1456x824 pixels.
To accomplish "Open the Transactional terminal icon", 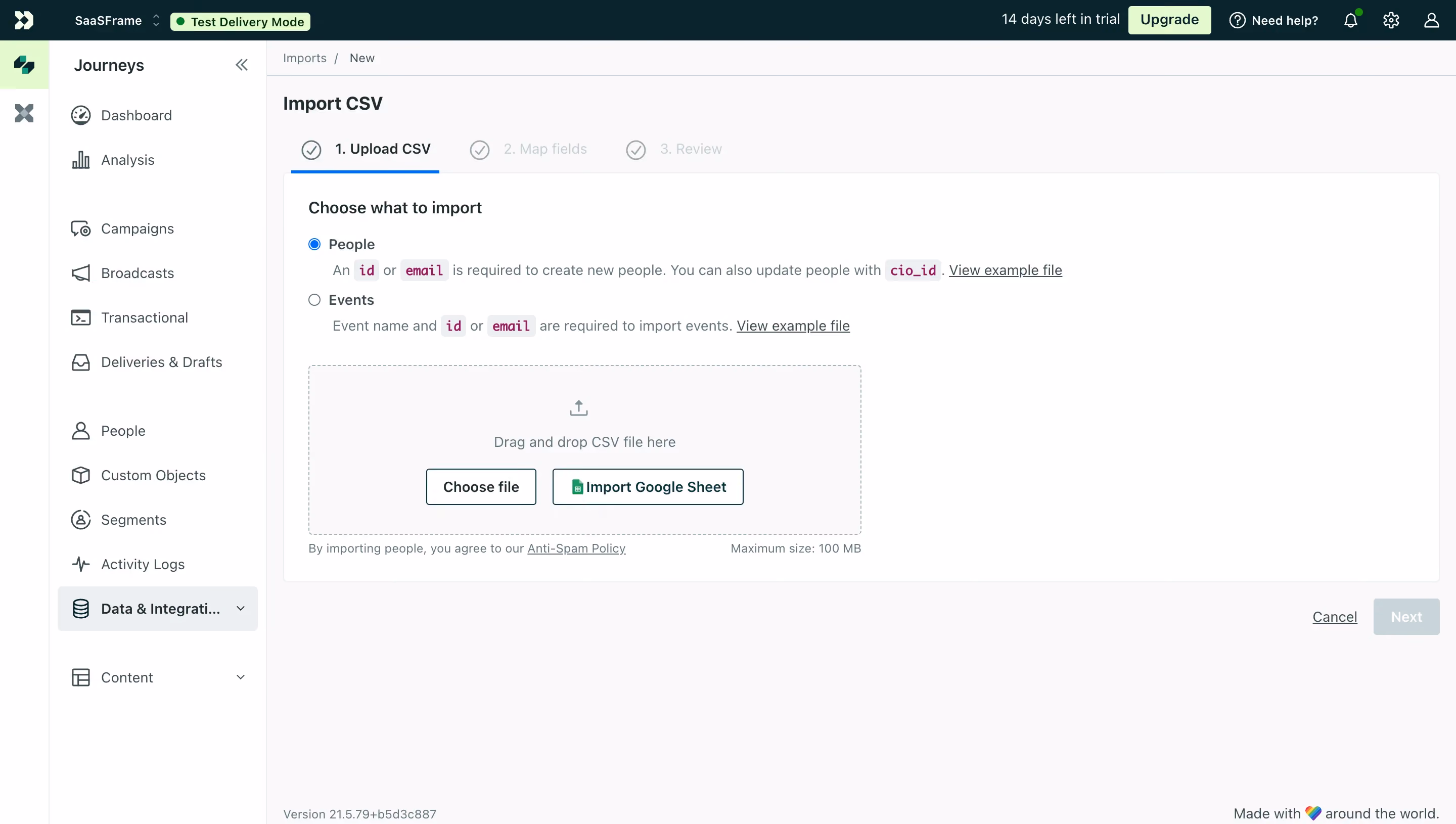I will 81,317.
